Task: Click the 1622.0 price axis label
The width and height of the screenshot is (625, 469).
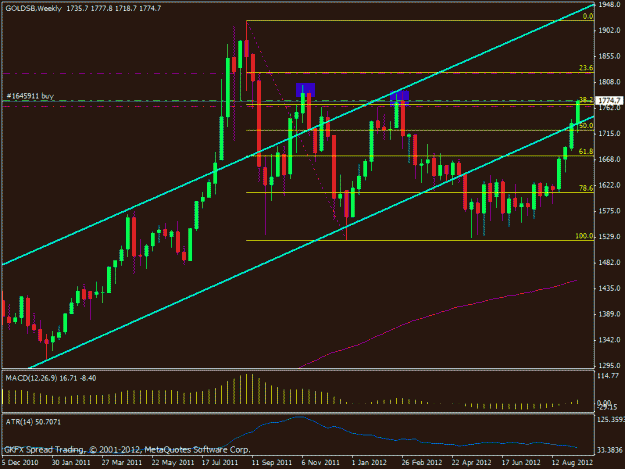Action: [x=610, y=185]
